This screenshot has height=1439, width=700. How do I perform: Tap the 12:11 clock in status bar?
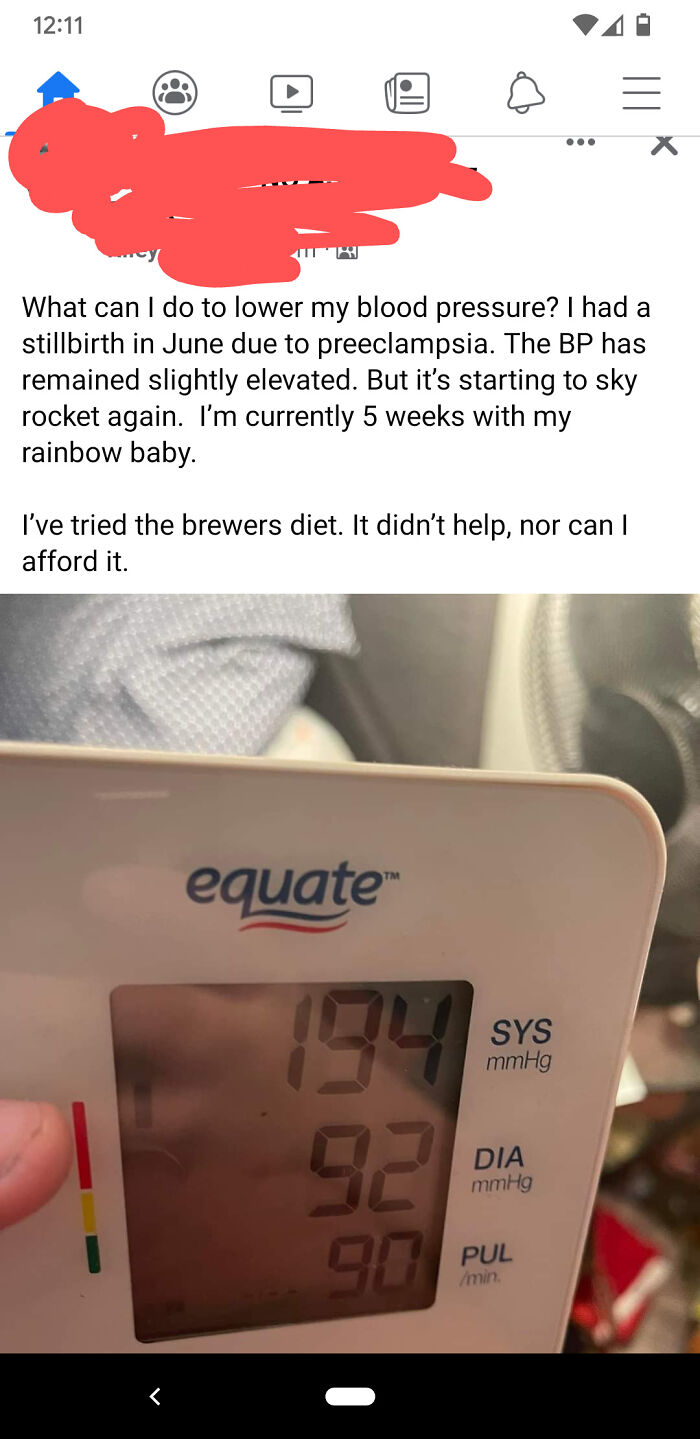59,26
